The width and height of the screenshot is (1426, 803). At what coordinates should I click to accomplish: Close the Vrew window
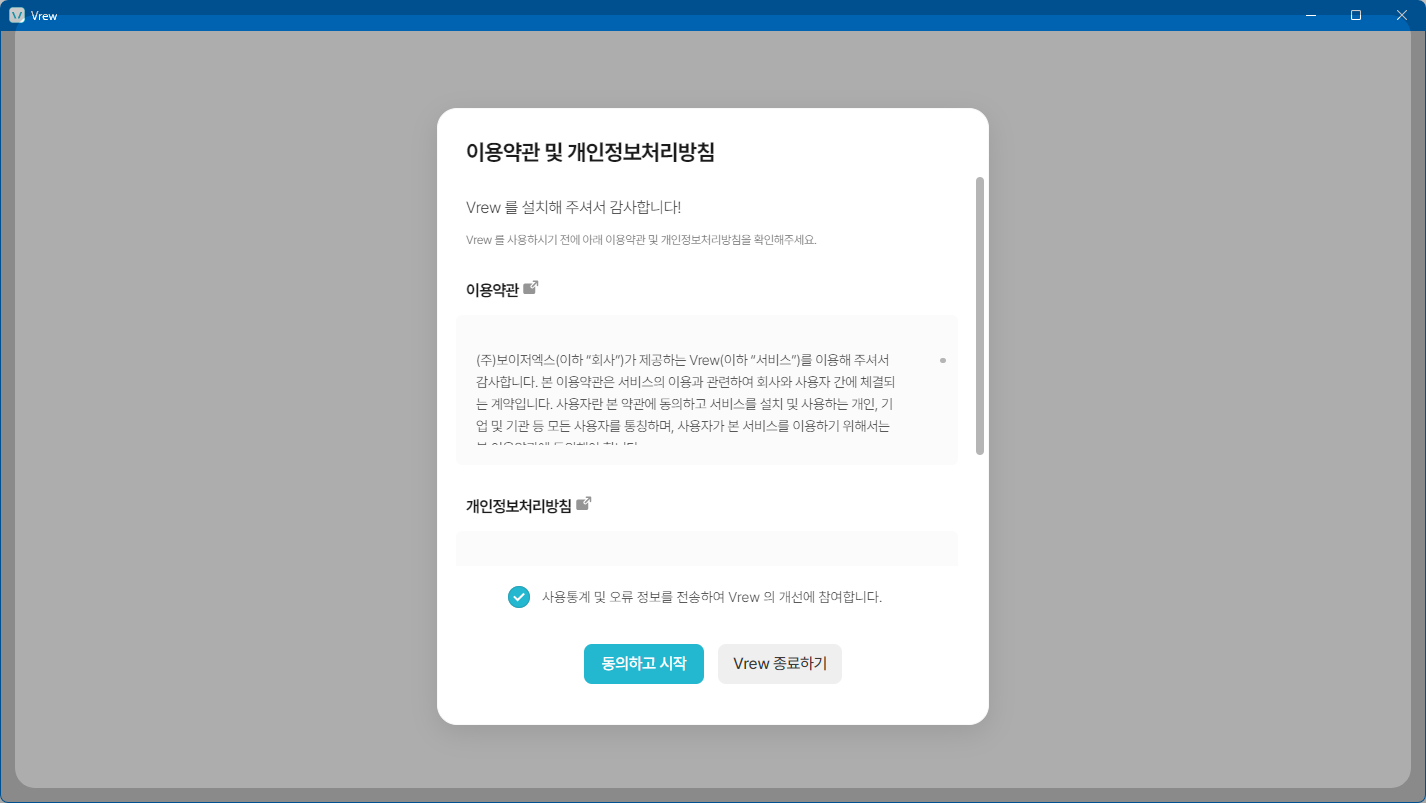pyautogui.click(x=1402, y=15)
